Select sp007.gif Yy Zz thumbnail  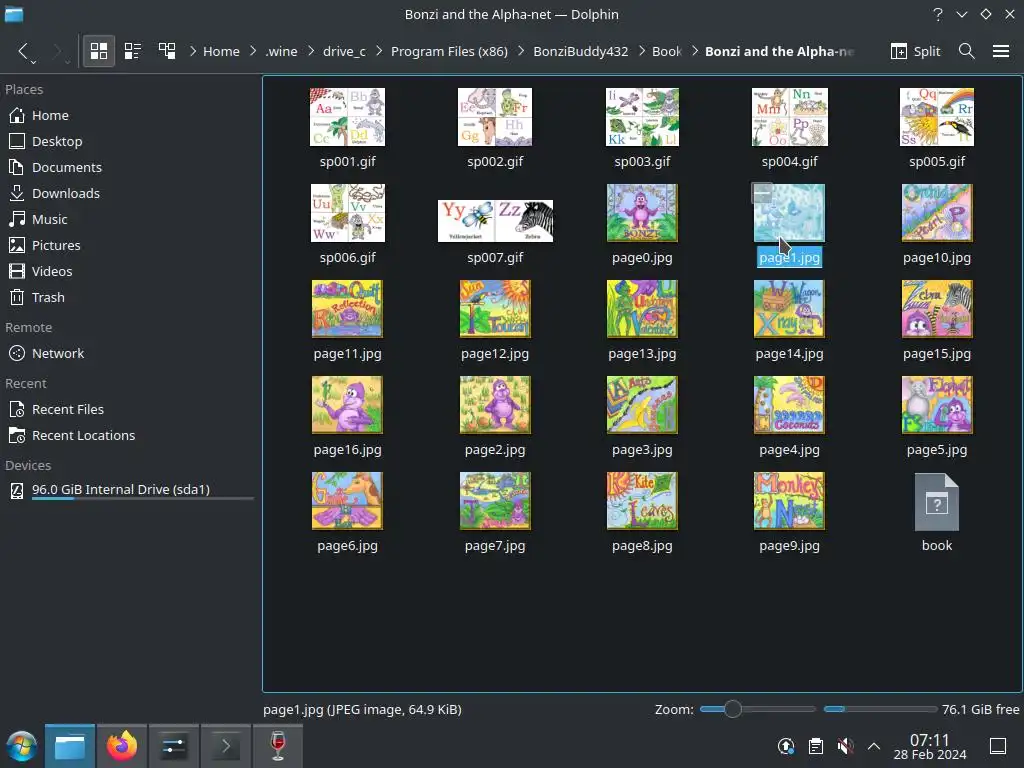495,221
